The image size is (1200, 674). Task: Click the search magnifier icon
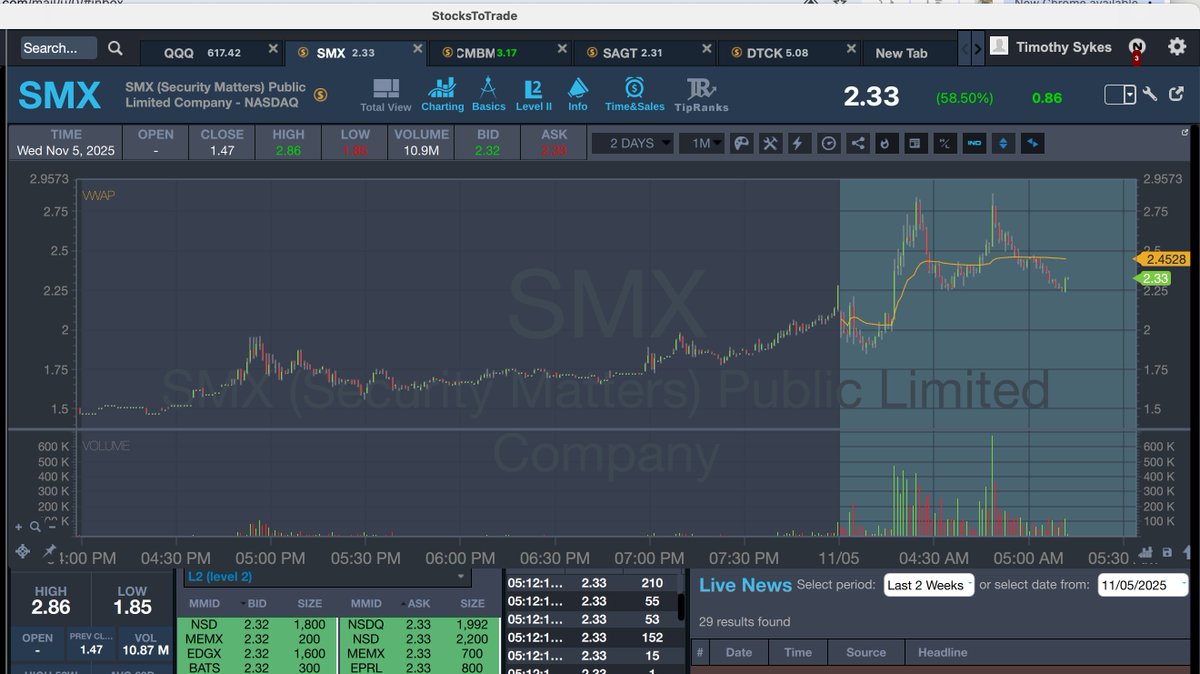tap(116, 48)
